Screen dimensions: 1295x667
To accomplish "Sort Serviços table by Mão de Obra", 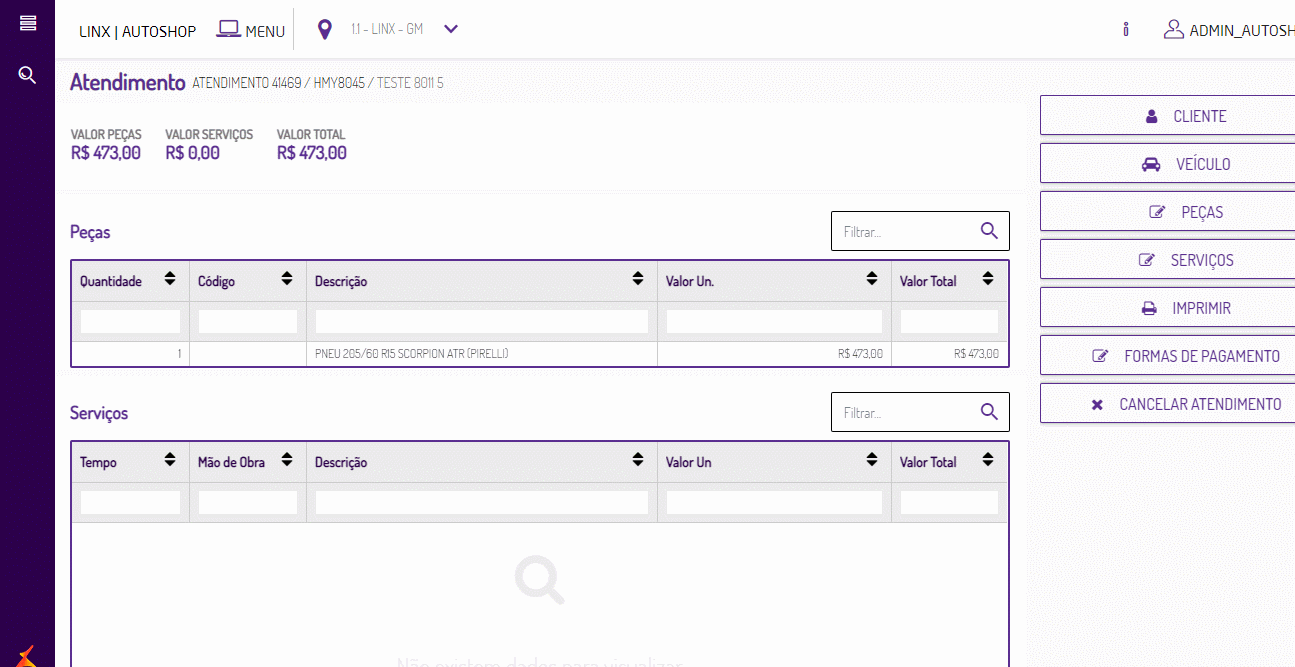I will pyautogui.click(x=287, y=460).
